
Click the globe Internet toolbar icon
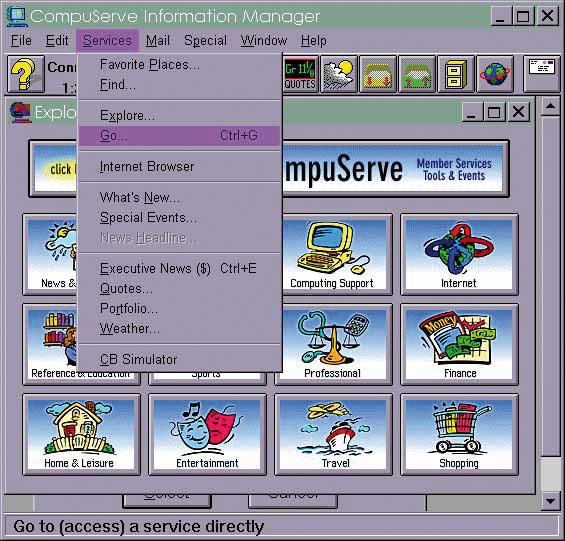pos(495,74)
